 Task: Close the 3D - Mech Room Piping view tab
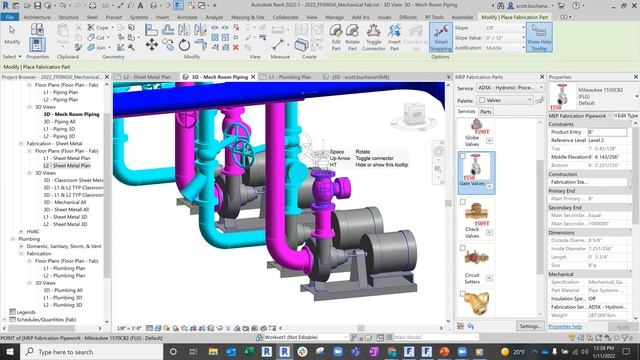253,77
